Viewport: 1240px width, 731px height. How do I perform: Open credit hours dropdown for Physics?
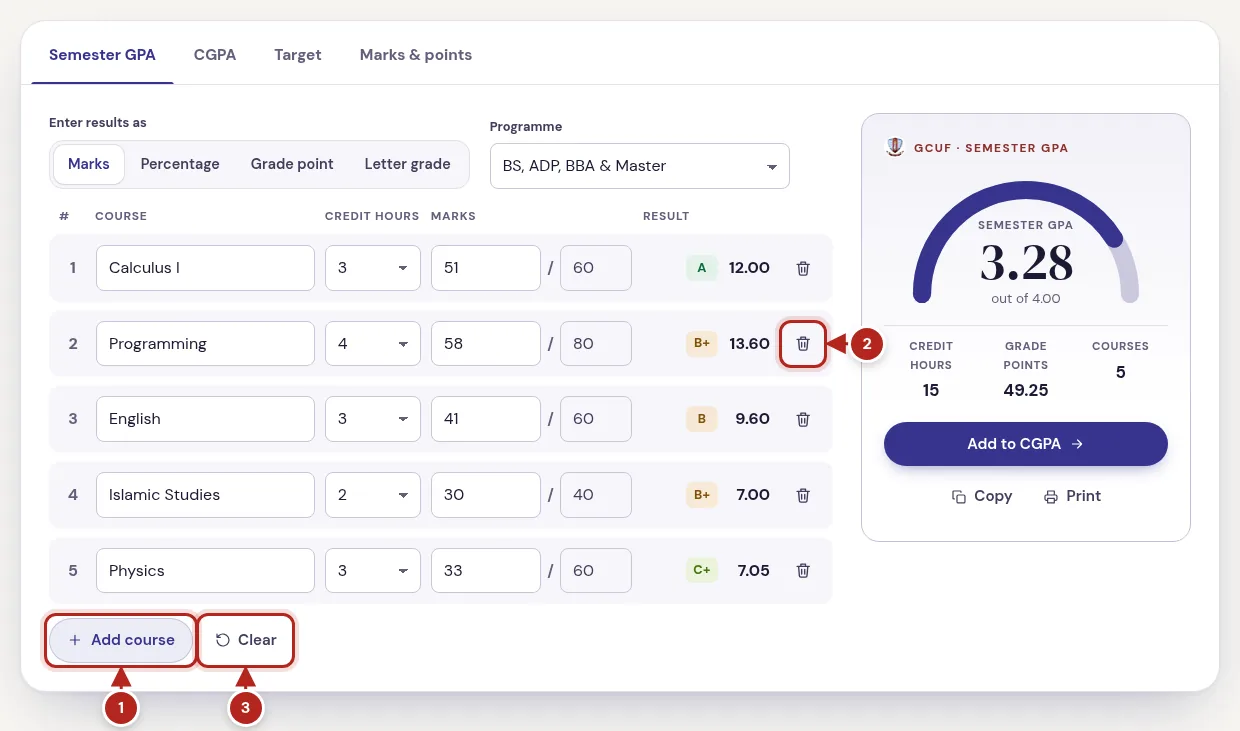(373, 571)
